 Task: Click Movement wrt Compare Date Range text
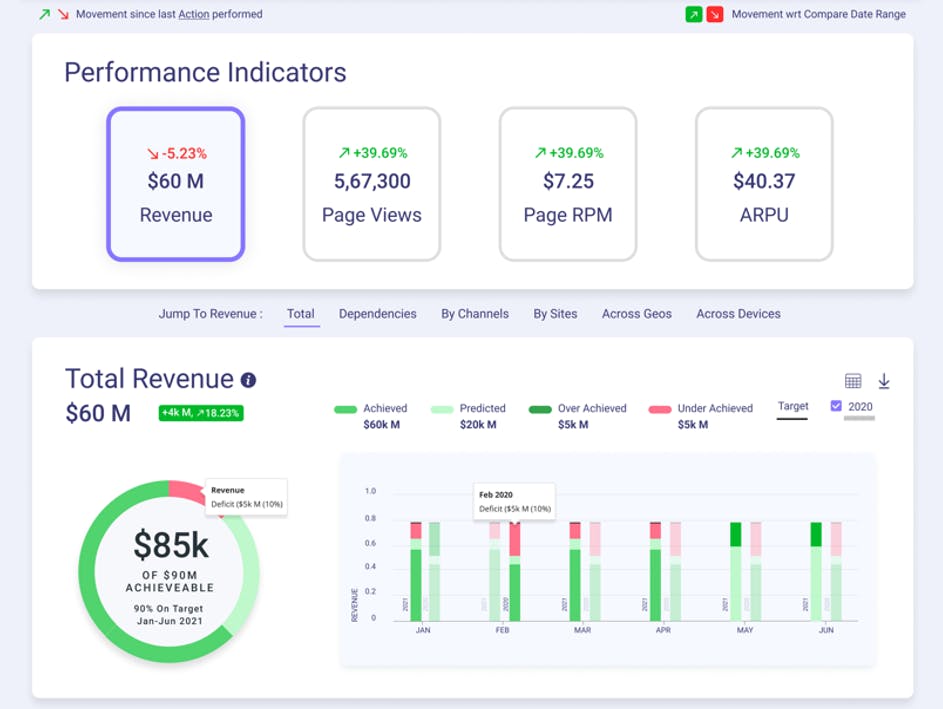tap(819, 14)
